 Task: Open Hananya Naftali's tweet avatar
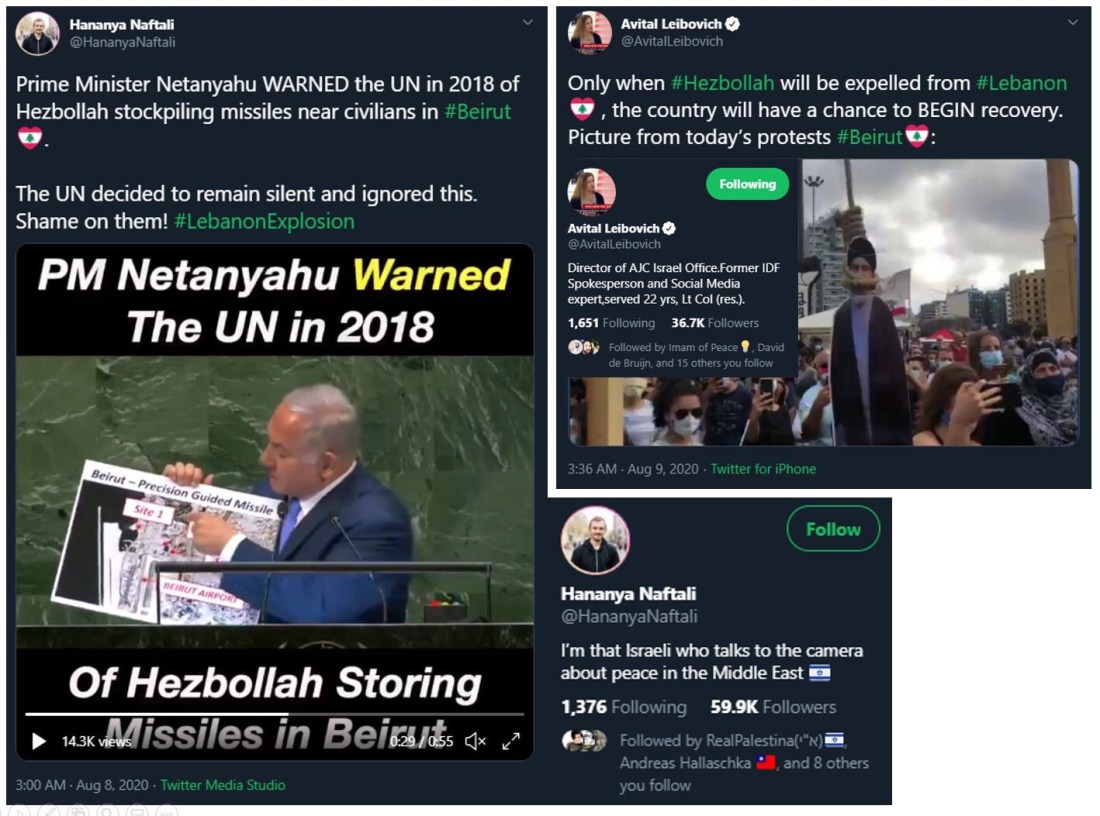coord(37,33)
